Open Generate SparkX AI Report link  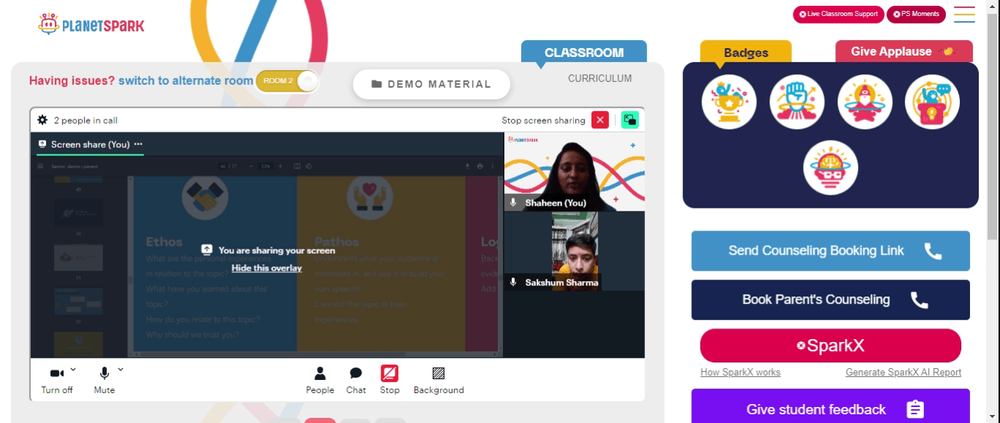[x=903, y=373]
